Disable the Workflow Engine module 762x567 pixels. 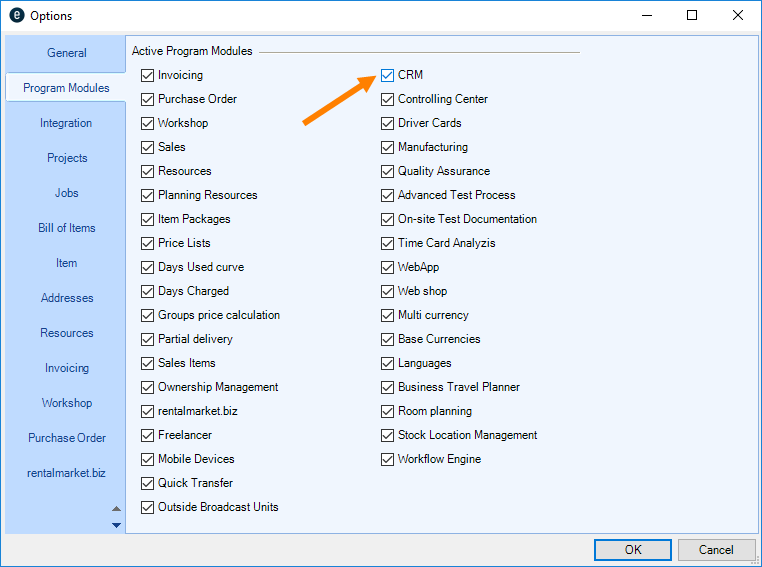point(388,459)
